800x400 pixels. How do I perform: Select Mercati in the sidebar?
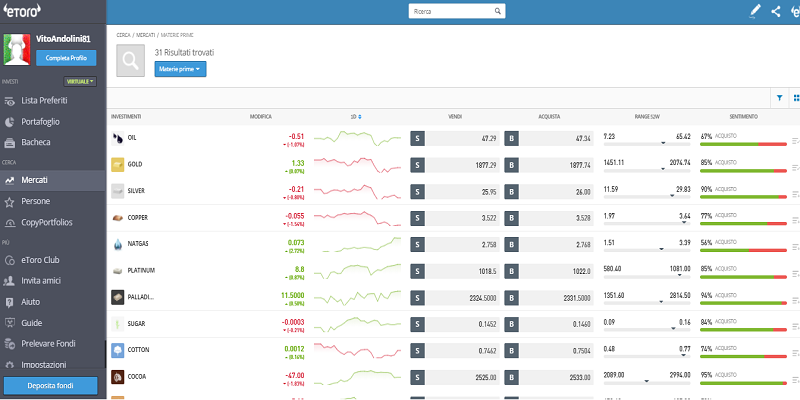34,180
